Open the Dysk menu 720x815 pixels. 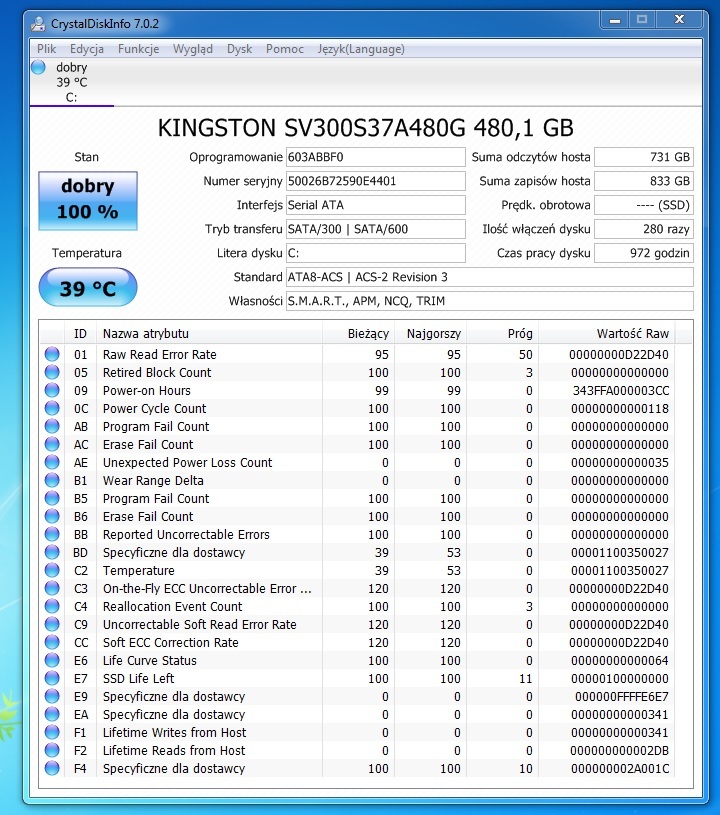click(x=239, y=49)
